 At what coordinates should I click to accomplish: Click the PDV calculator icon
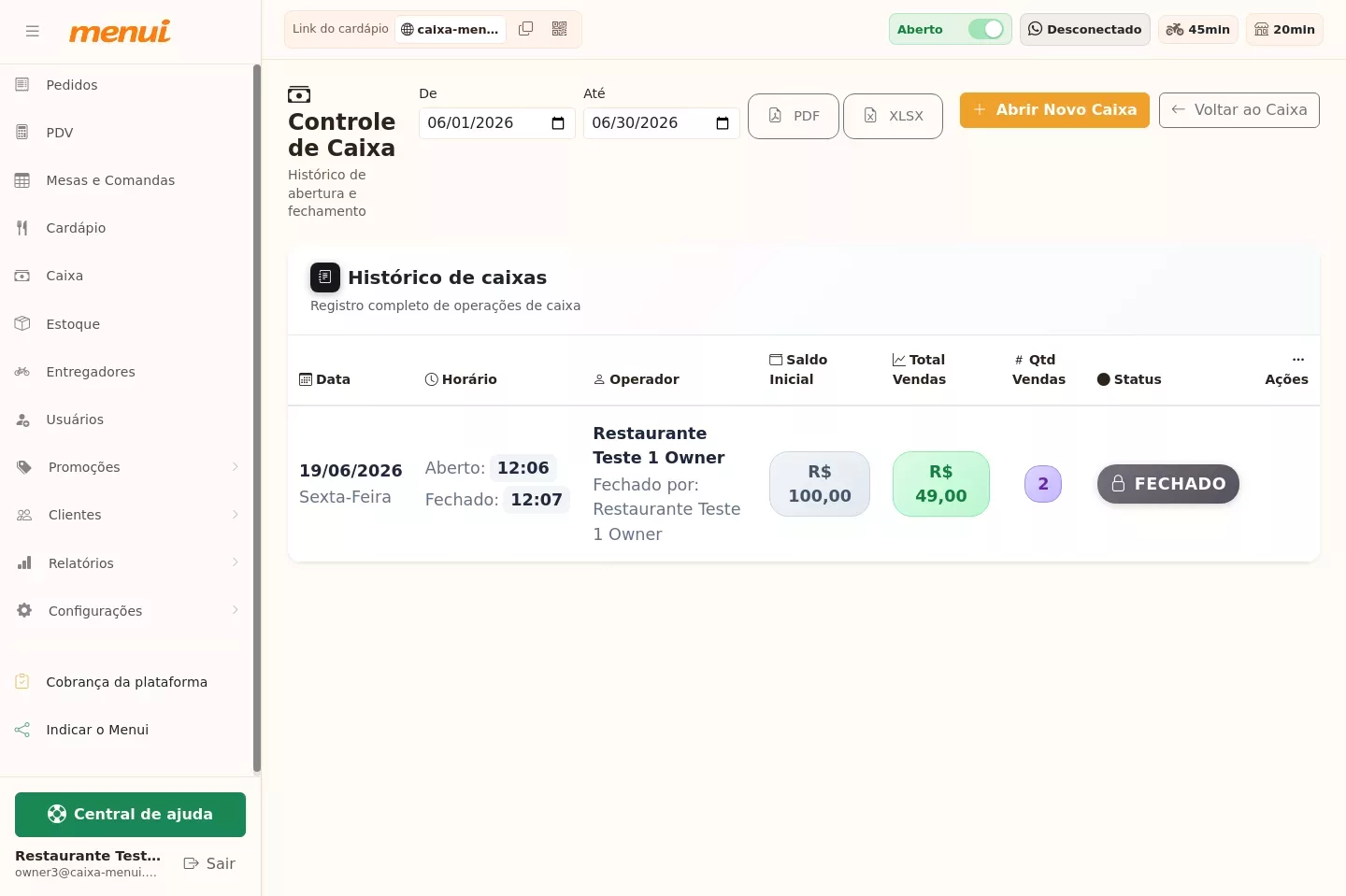tap(22, 133)
